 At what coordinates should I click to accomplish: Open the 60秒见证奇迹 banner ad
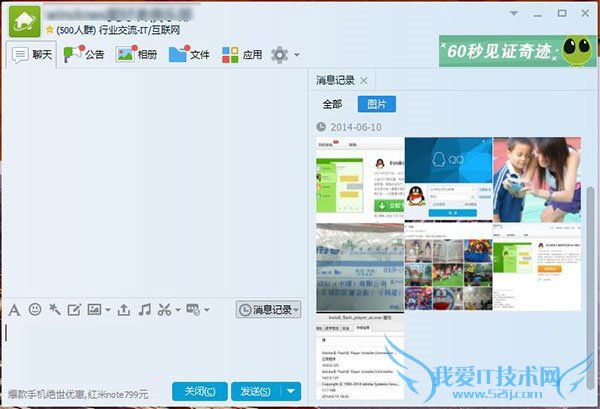pyautogui.click(x=517, y=51)
